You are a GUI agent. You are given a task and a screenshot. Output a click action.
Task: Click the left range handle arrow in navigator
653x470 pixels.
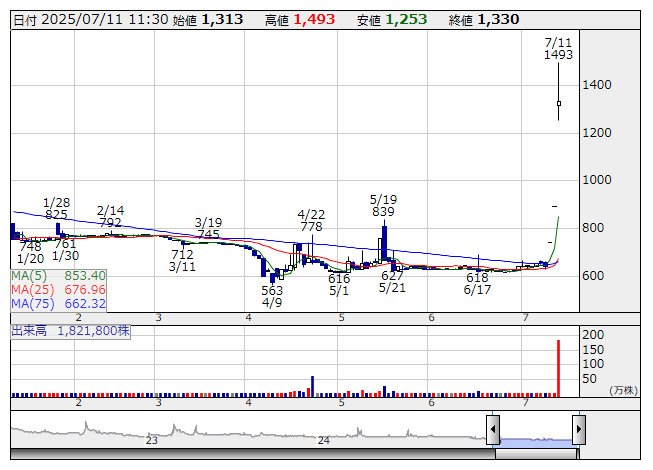tap(493, 429)
